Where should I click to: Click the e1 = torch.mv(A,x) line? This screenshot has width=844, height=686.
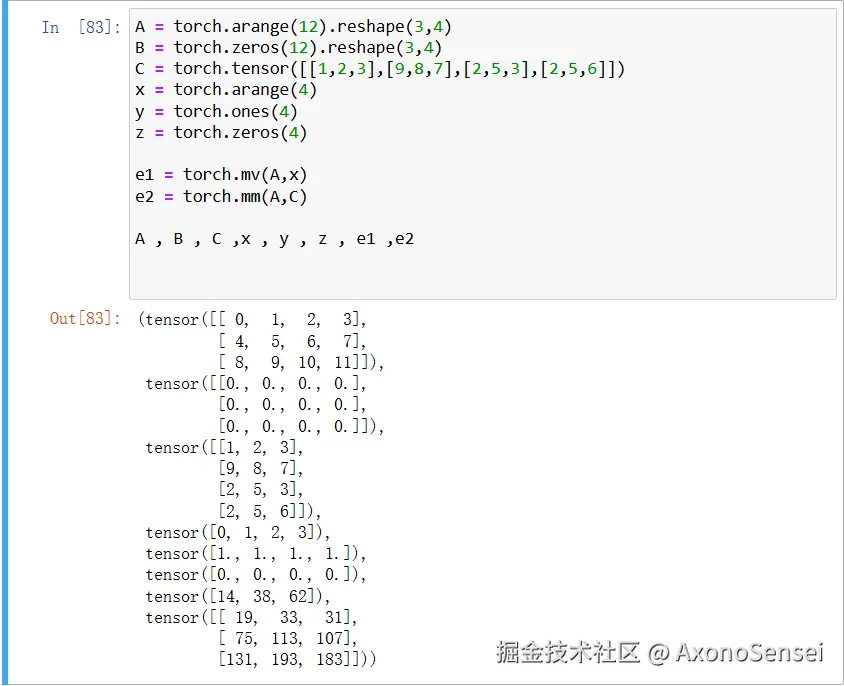[x=221, y=175]
